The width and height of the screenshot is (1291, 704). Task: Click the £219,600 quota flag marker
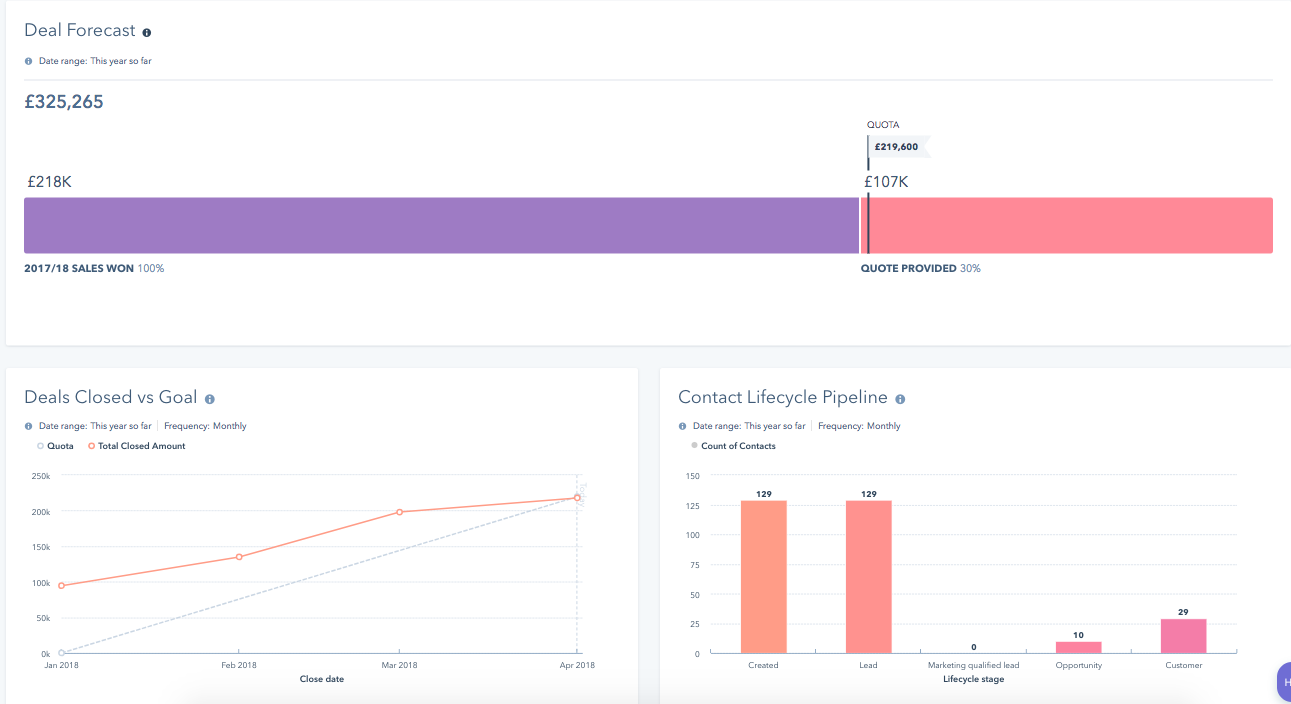click(x=898, y=147)
